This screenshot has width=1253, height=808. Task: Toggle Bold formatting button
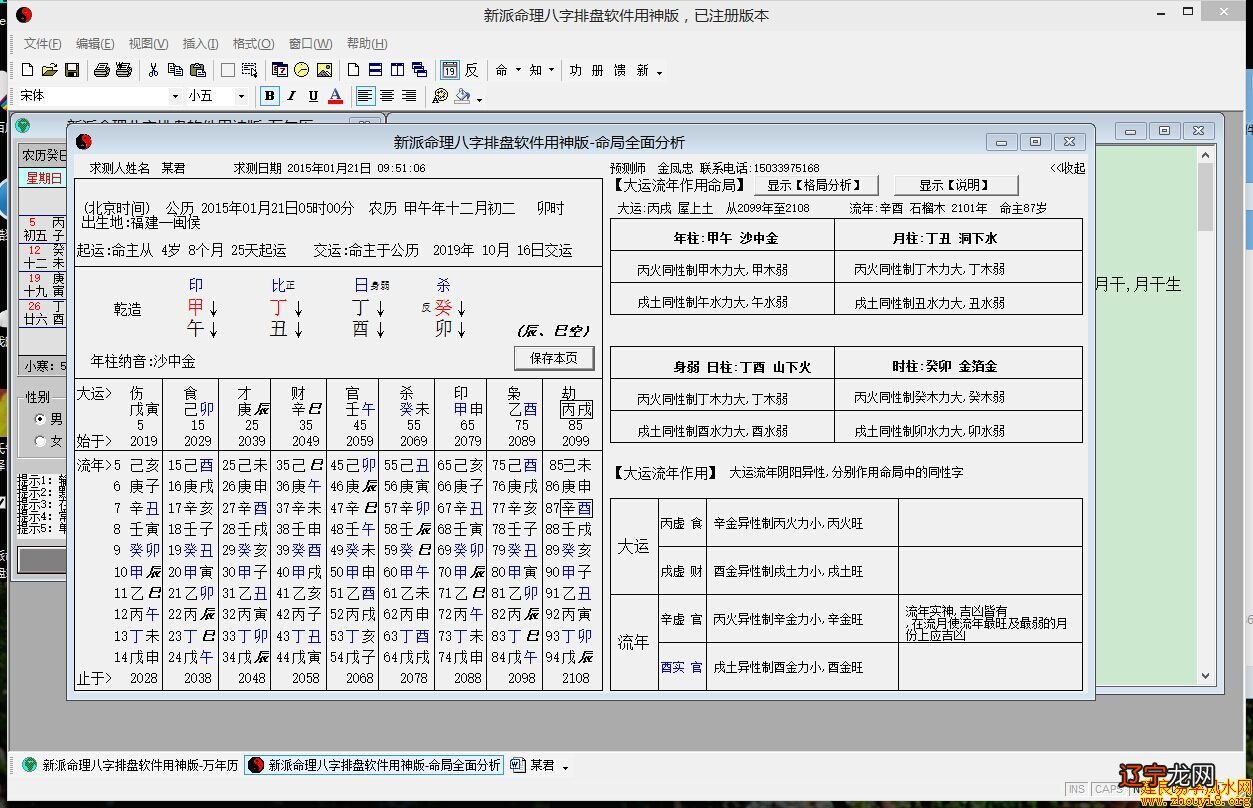pos(269,96)
